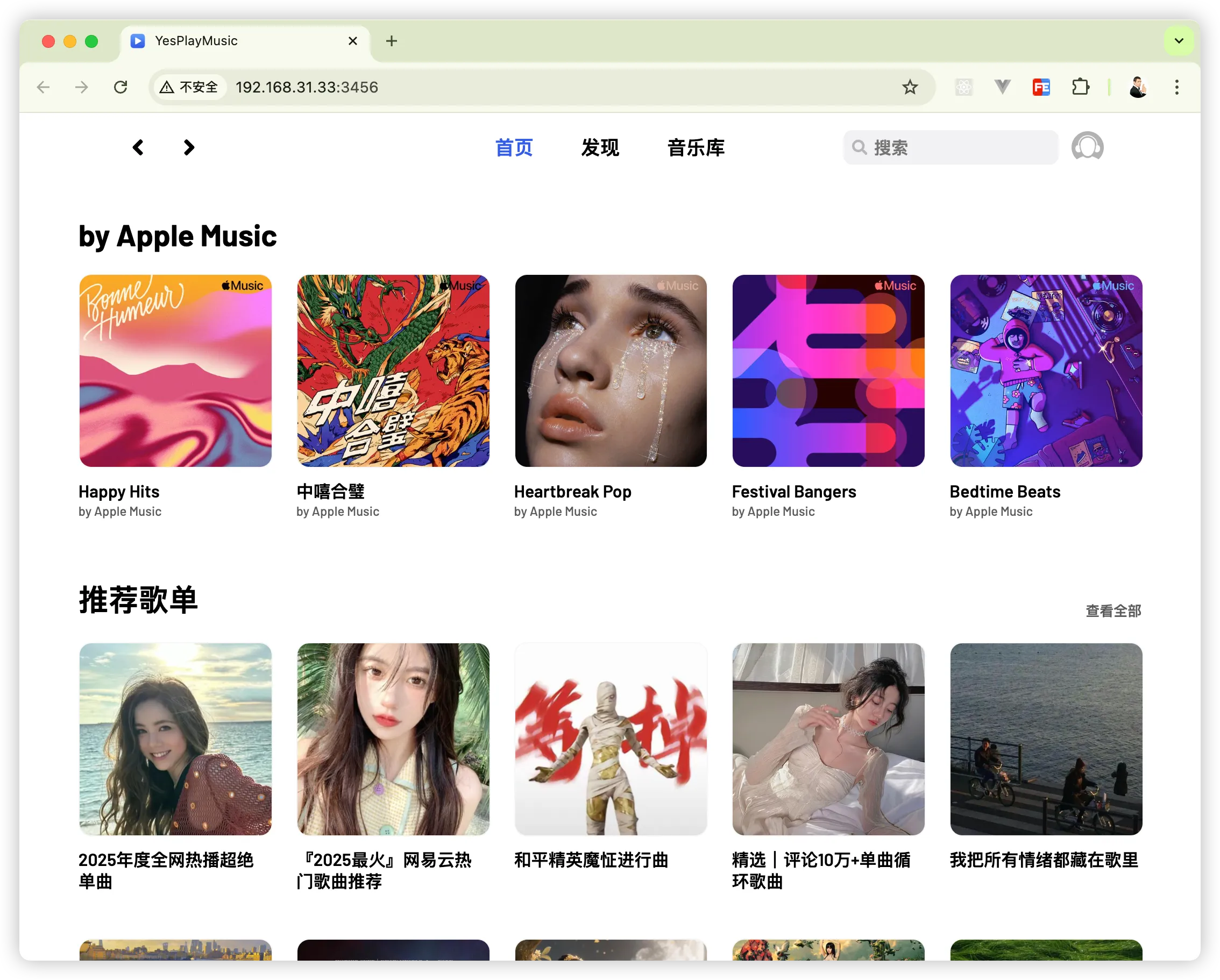Open the Festival Bangers playlist cover
The image size is (1220, 980).
click(x=828, y=371)
